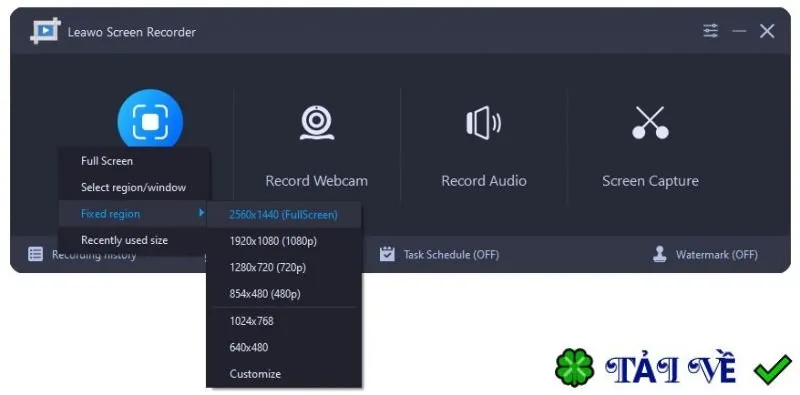800x395 pixels.
Task: Click the Screen Capture scissors icon
Action: click(650, 122)
